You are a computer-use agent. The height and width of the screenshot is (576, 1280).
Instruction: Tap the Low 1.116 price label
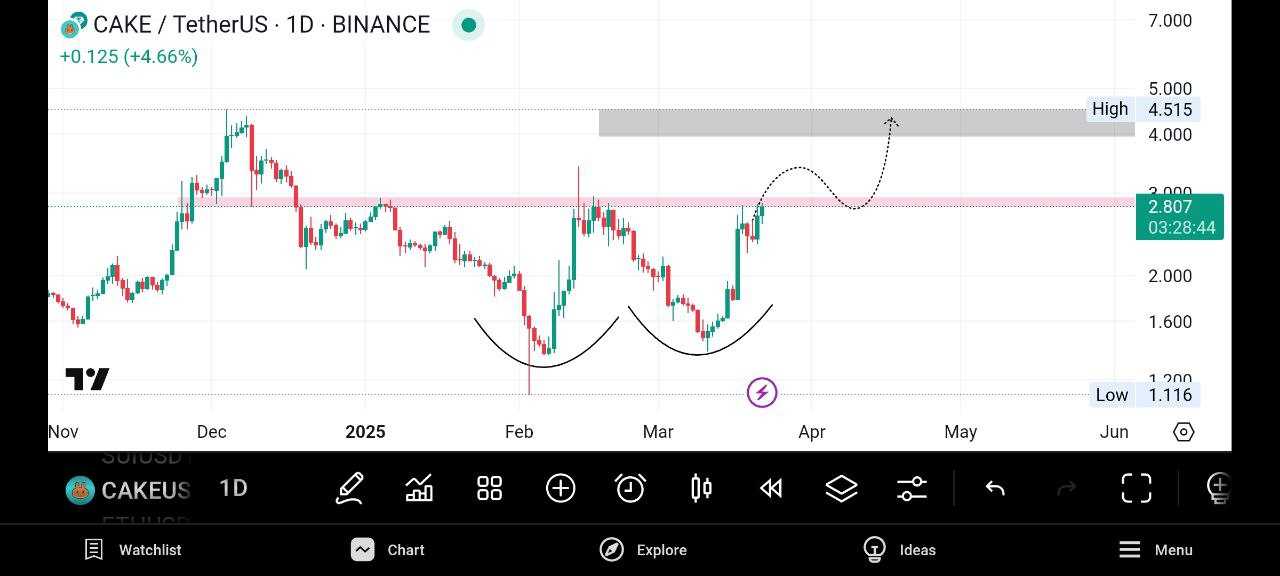pos(1144,395)
